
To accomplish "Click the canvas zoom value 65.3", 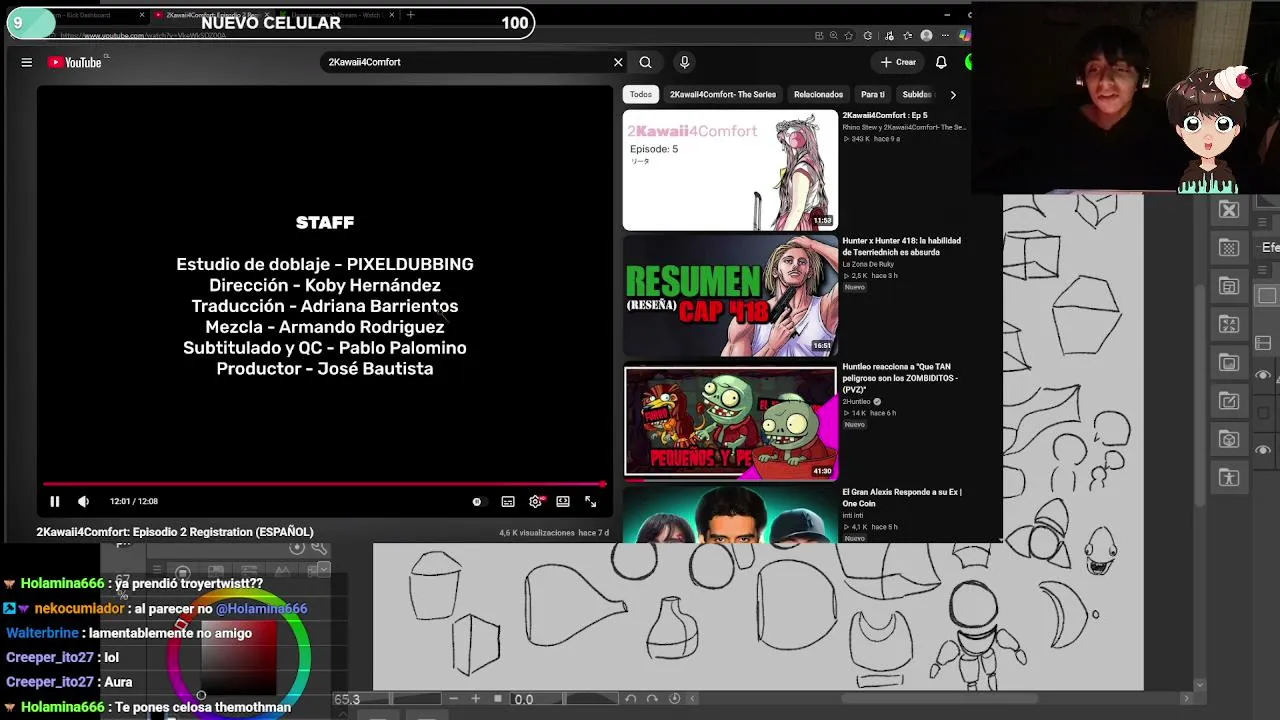I will coord(347,700).
